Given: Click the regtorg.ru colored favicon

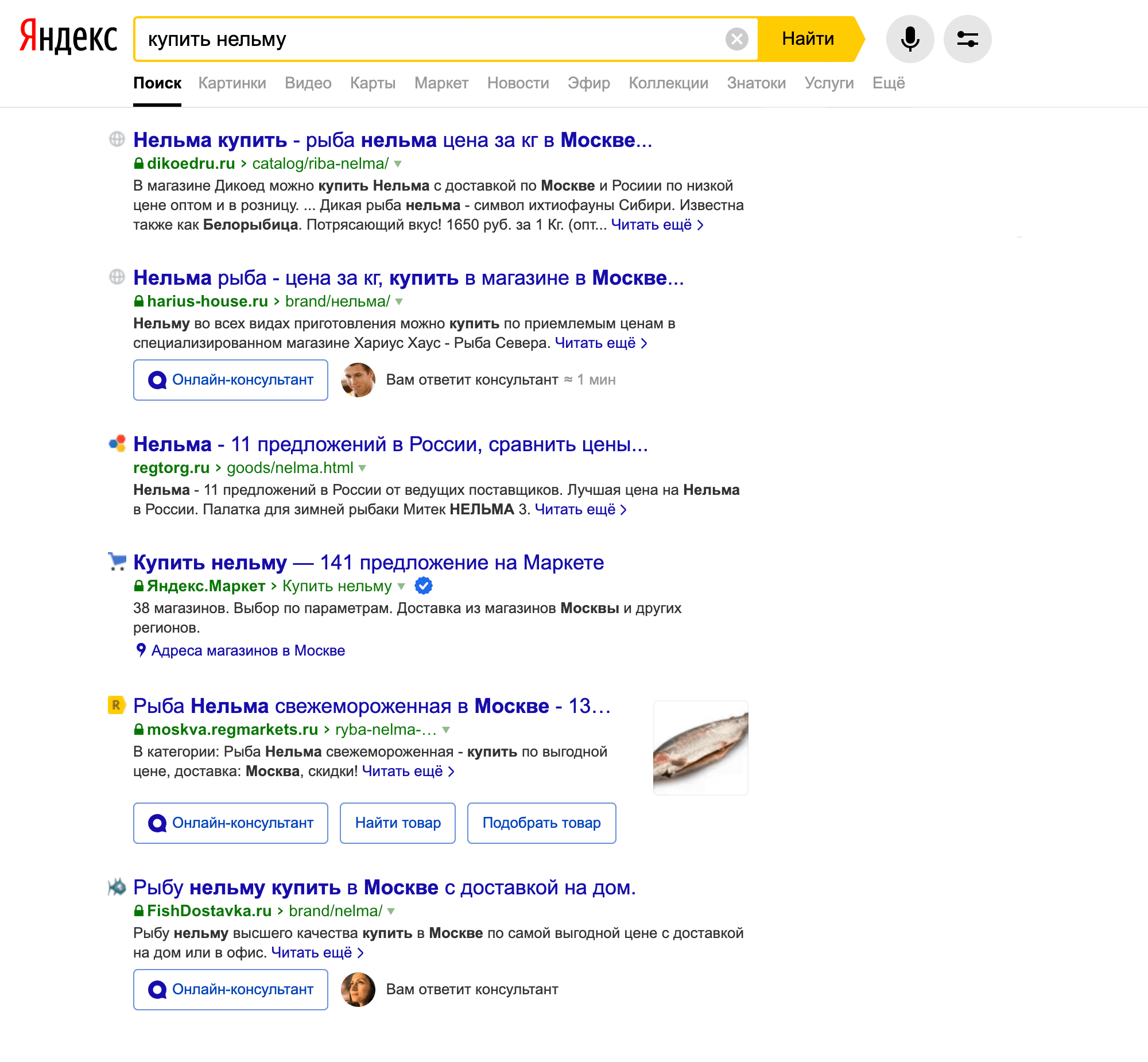Looking at the screenshot, I should point(117,444).
